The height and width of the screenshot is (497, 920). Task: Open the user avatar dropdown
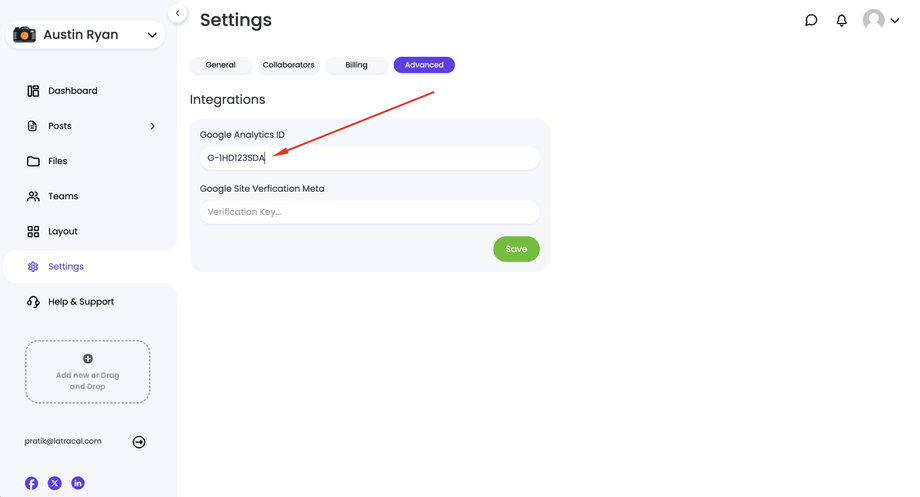coord(881,20)
